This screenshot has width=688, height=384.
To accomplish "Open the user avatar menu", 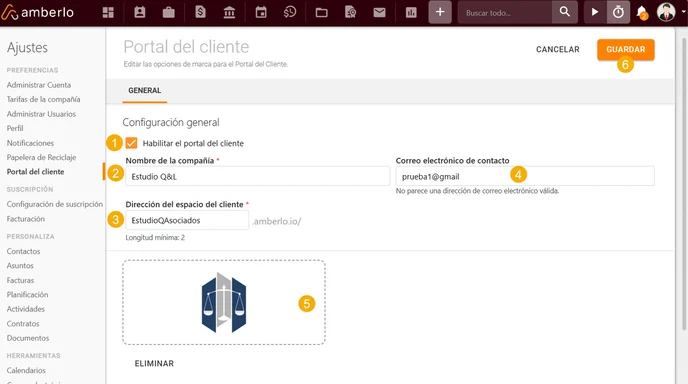I will [666, 12].
